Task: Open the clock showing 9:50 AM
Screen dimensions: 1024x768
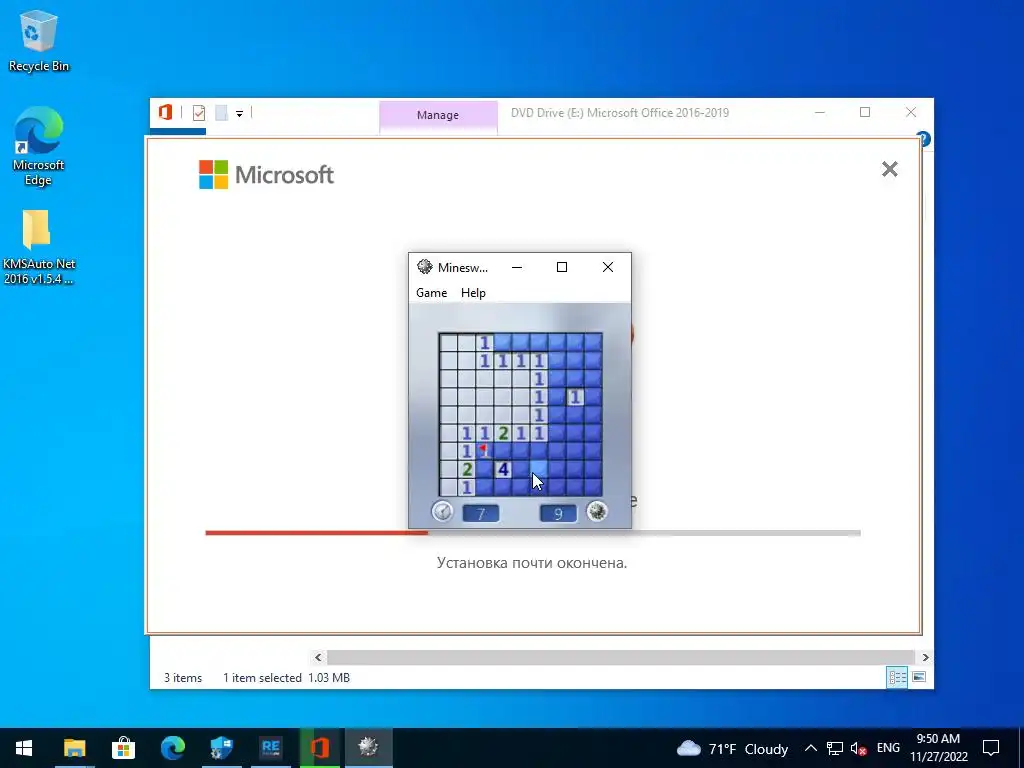Action: tap(938, 748)
